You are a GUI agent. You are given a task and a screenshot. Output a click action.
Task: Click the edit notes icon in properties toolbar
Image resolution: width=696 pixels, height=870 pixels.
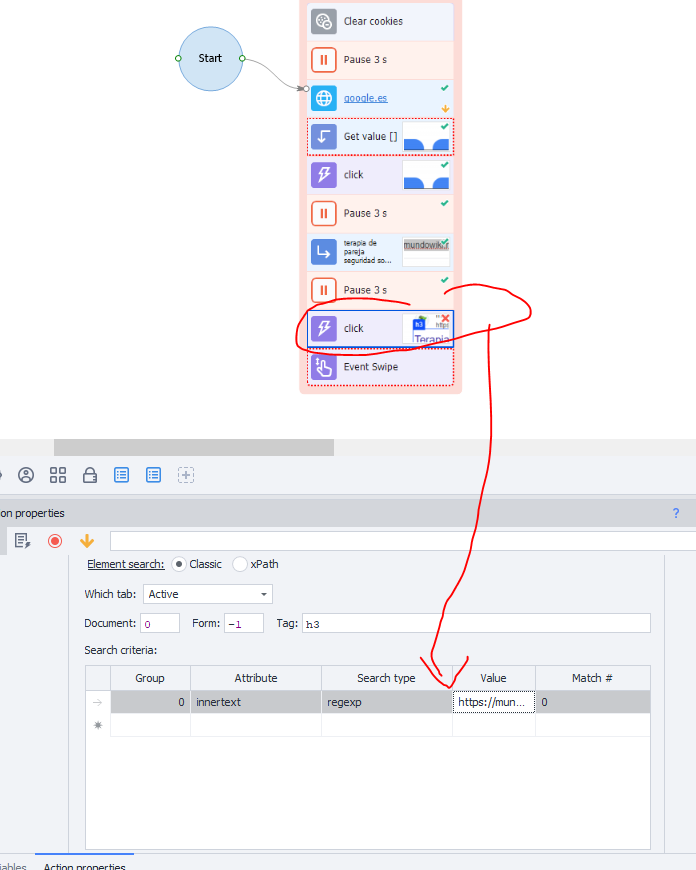(x=22, y=540)
